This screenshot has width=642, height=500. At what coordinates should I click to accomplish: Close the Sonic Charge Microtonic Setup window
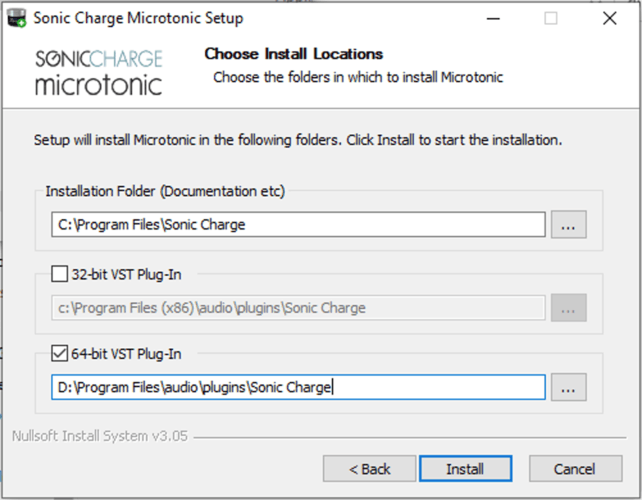coord(610,18)
